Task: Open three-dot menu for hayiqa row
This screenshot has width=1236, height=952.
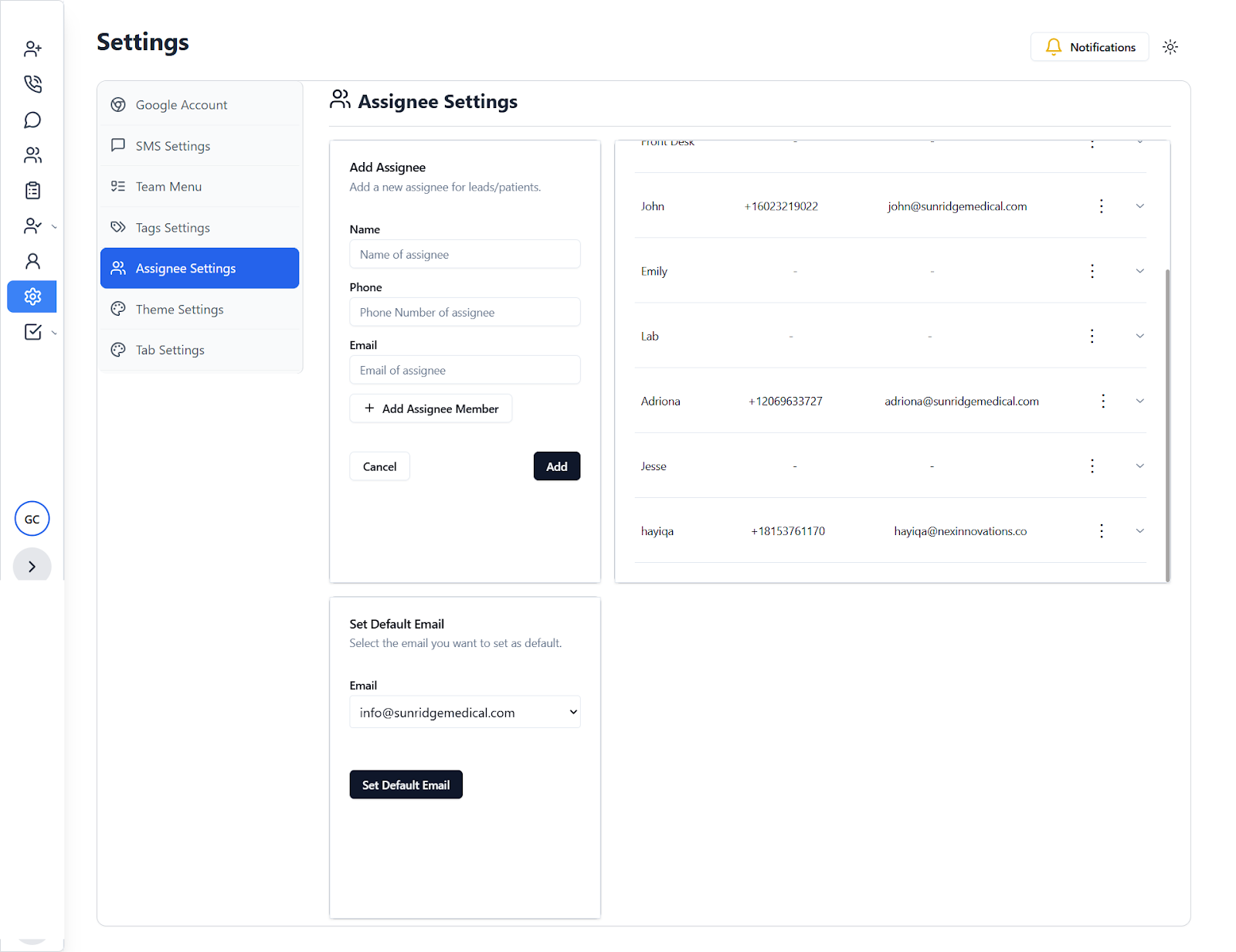Action: point(1101,531)
